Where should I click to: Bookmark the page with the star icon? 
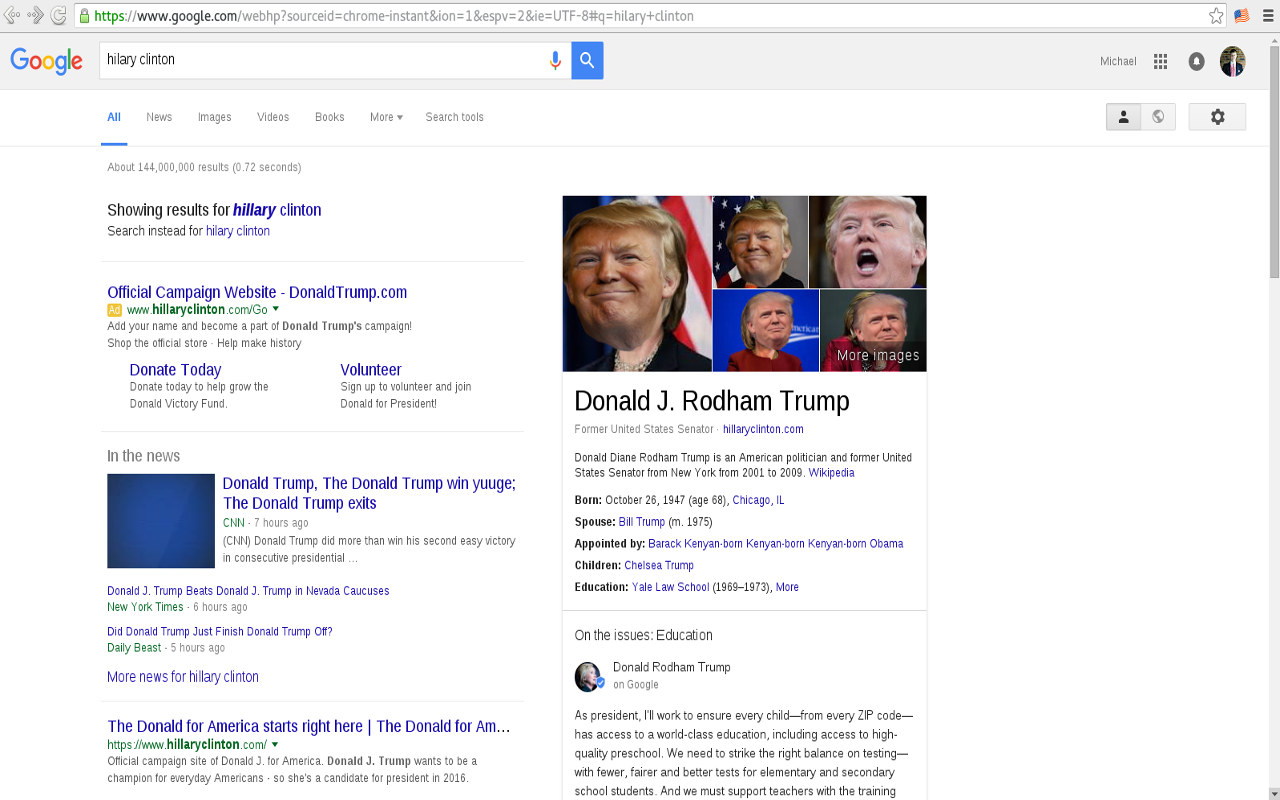click(x=1216, y=16)
